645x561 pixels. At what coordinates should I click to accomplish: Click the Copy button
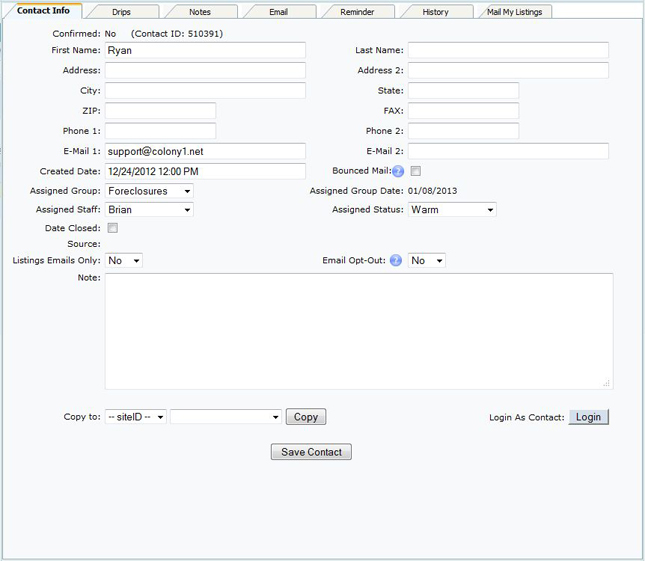(x=306, y=417)
